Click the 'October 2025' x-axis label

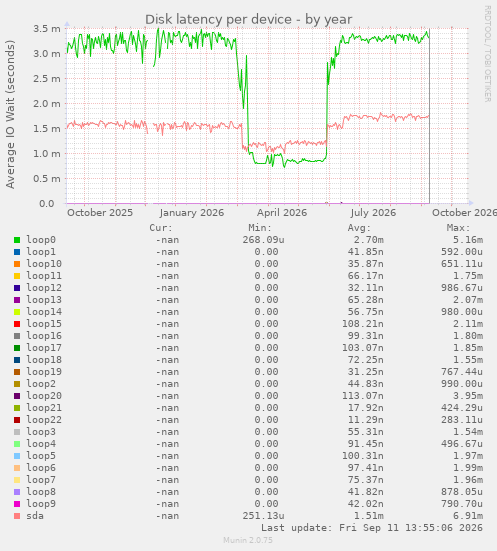click(100, 213)
